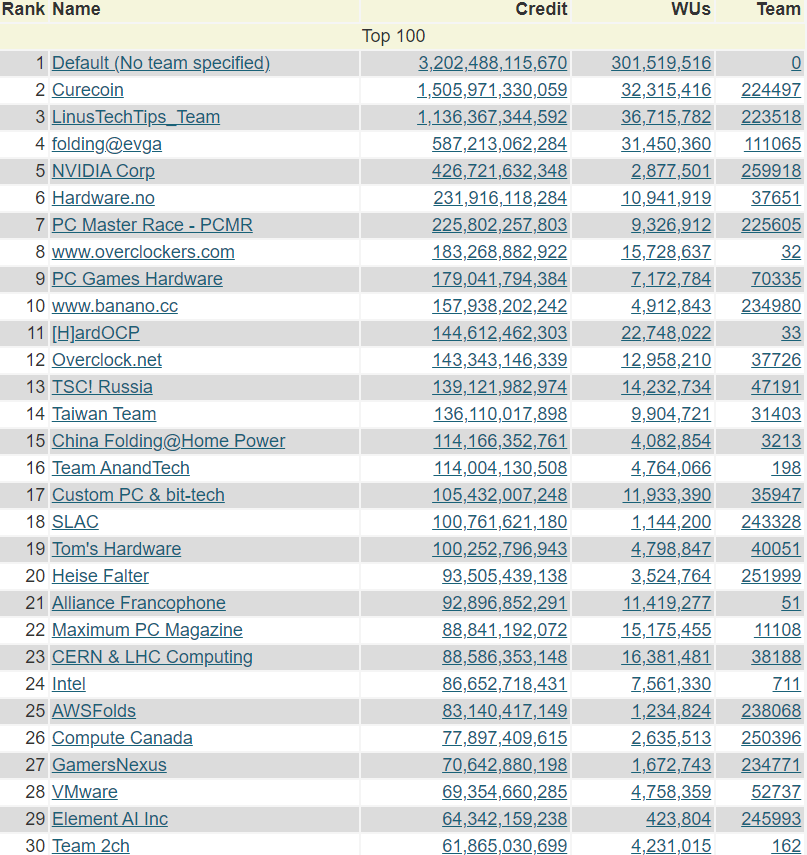
Task: Open NVIDIA Corp team link
Action: click(103, 171)
